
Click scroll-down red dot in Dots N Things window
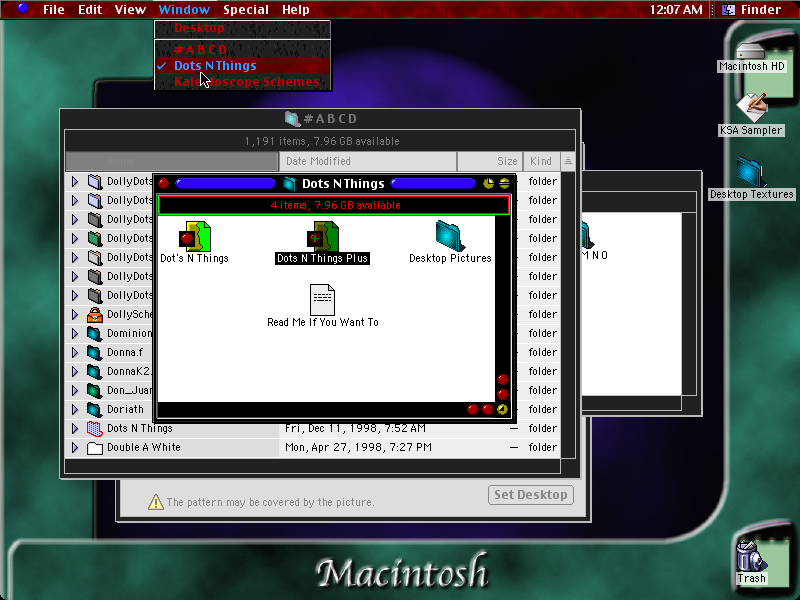pyautogui.click(x=503, y=394)
